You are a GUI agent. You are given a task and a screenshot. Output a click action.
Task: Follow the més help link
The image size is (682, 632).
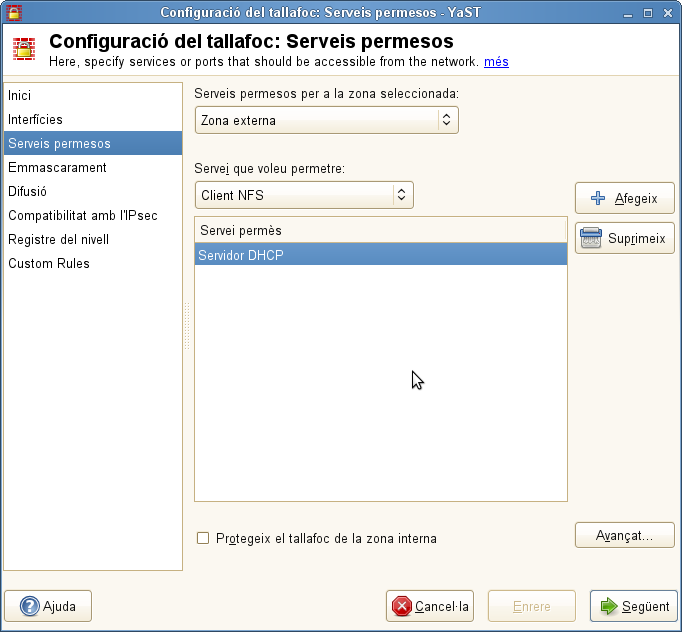(496, 62)
